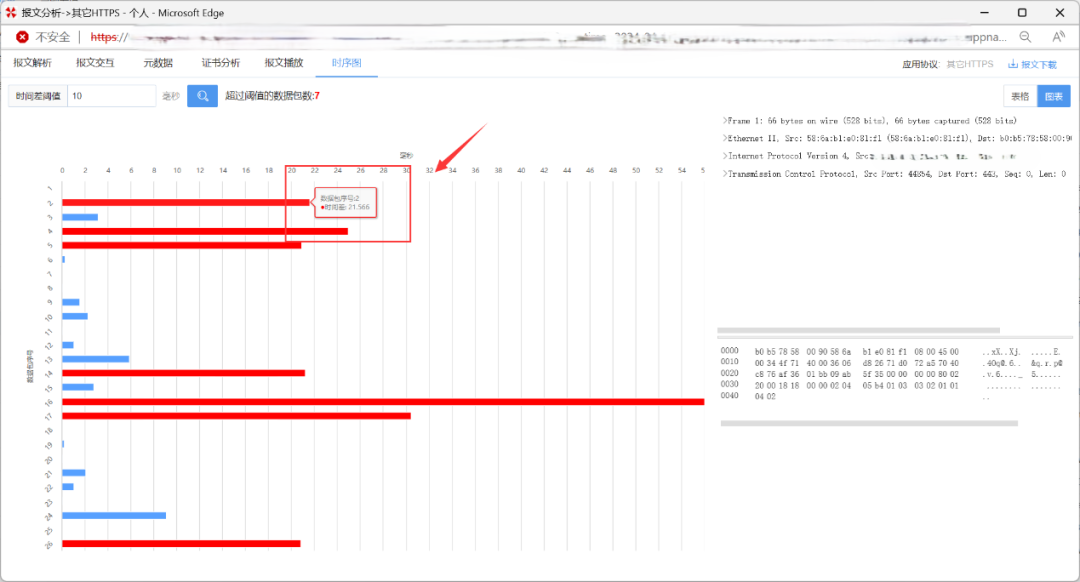Screen dimensions: 1080x582
Task: Click the blue bar for packet 13
Action: [x=95, y=359]
